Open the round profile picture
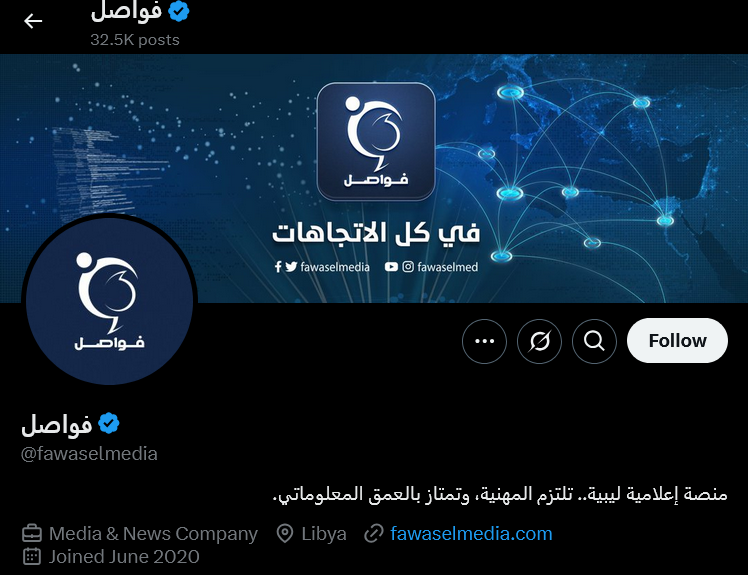The height and width of the screenshot is (575, 748). point(109,301)
